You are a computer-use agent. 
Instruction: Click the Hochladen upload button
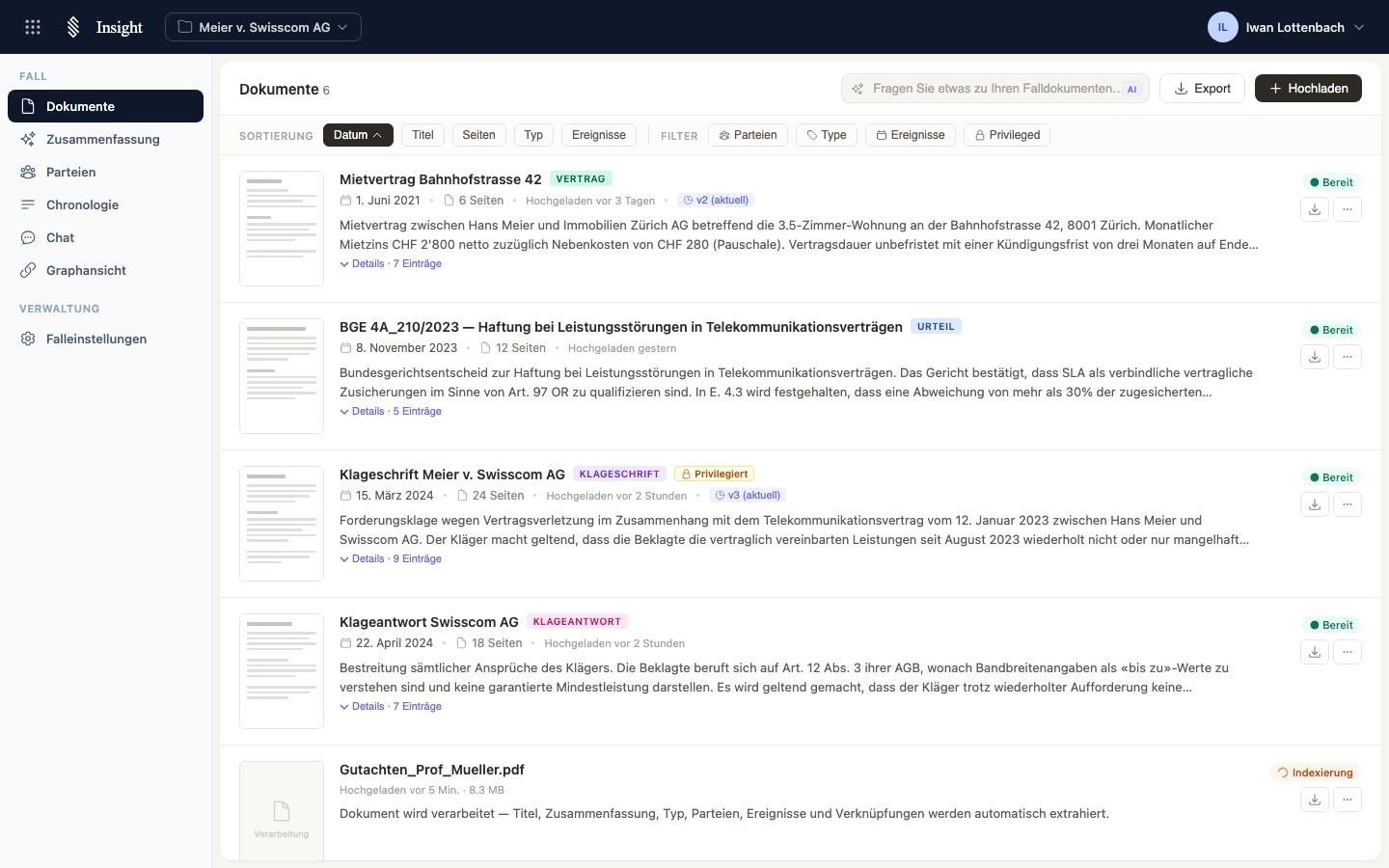coord(1308,89)
